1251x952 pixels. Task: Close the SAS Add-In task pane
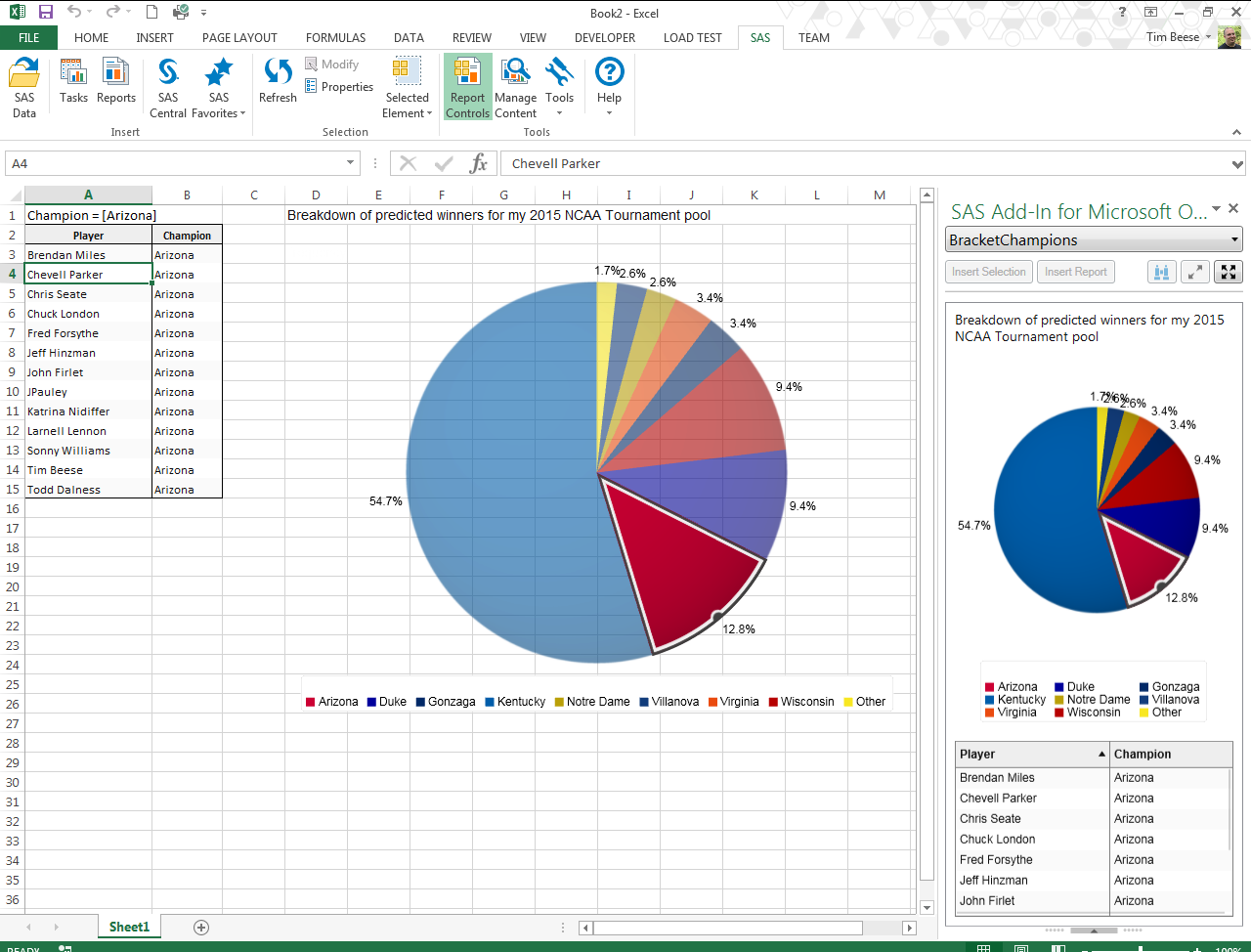[1233, 208]
